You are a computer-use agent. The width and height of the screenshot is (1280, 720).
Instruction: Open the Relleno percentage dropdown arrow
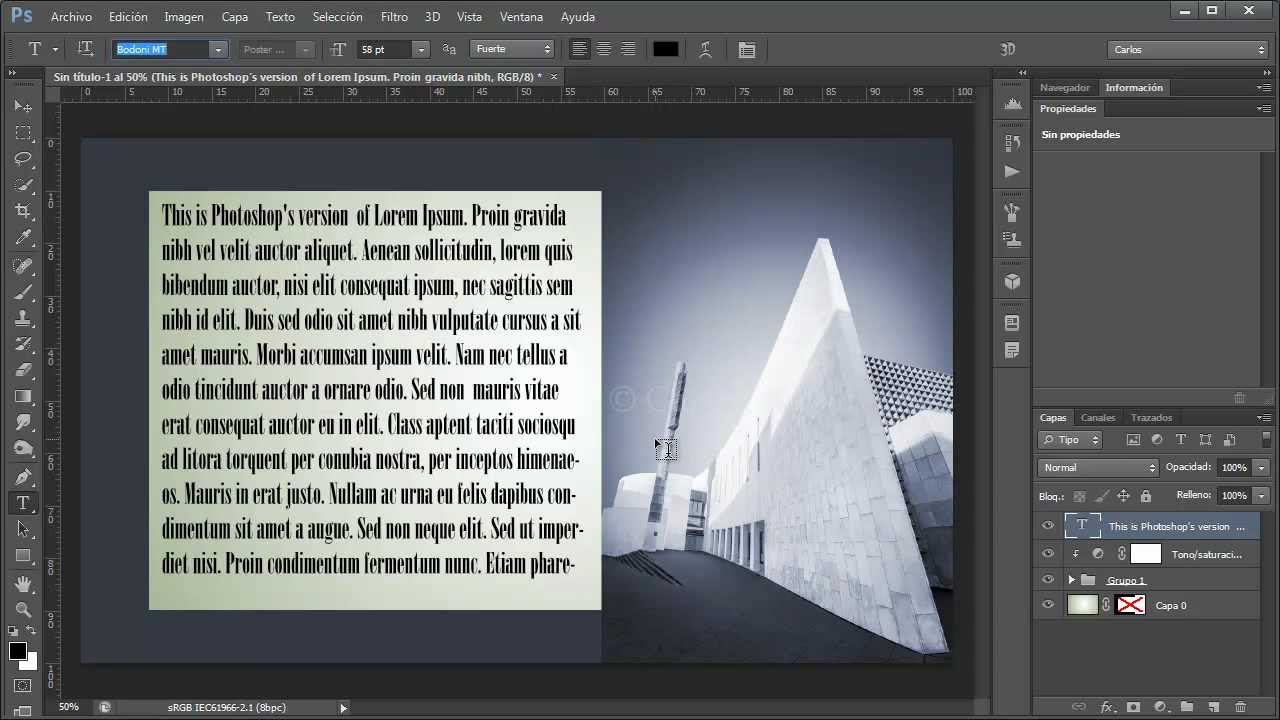[1262, 495]
